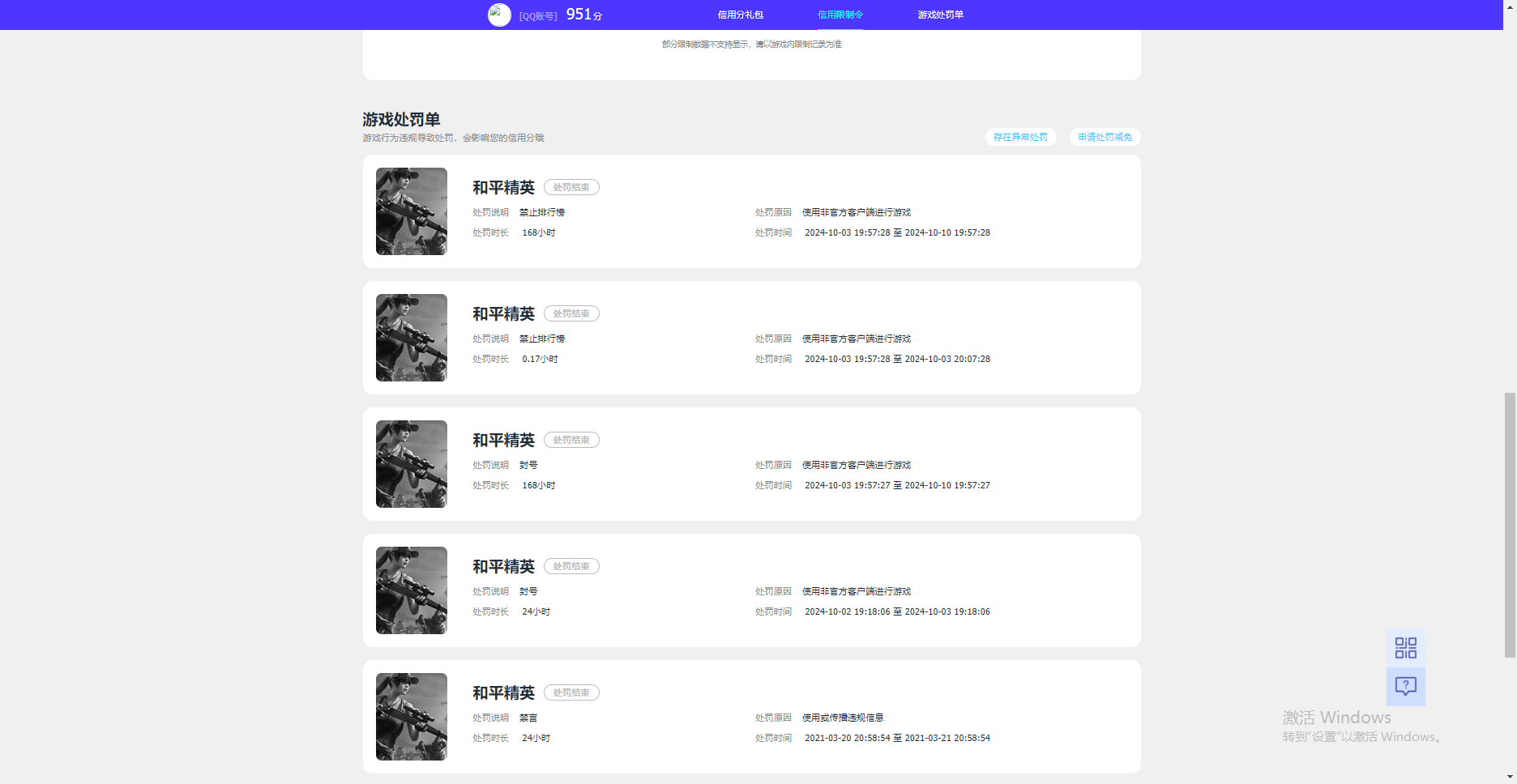Click the 951分 credit score
This screenshot has height=784, width=1517.
(583, 15)
